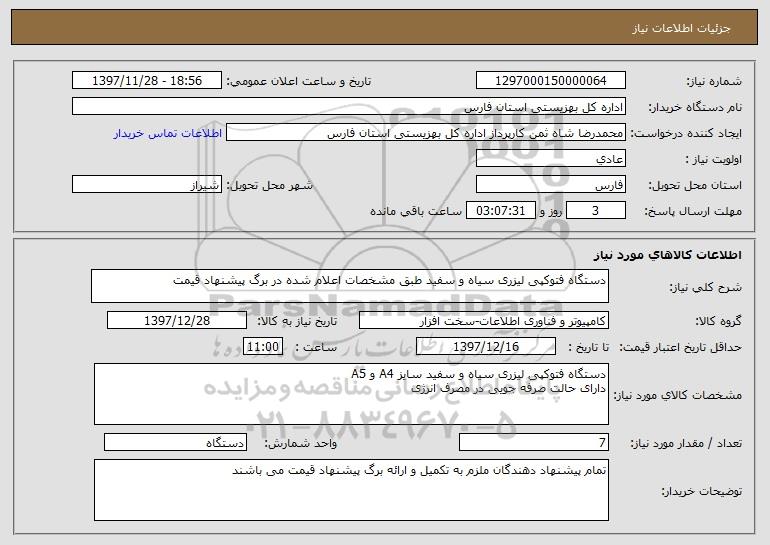Image resolution: width=770 pixels, height=545 pixels.
Task: Click the label تعداد / مقدار مورد نیاز
Action: 686,443
